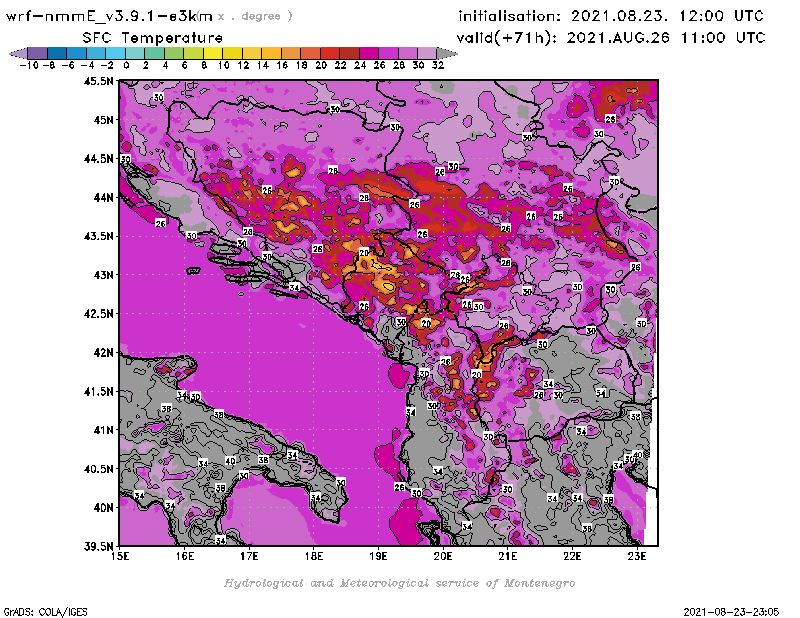The width and height of the screenshot is (800, 618).
Task: Pick the swatch between 12 and 14
Action: (252, 53)
